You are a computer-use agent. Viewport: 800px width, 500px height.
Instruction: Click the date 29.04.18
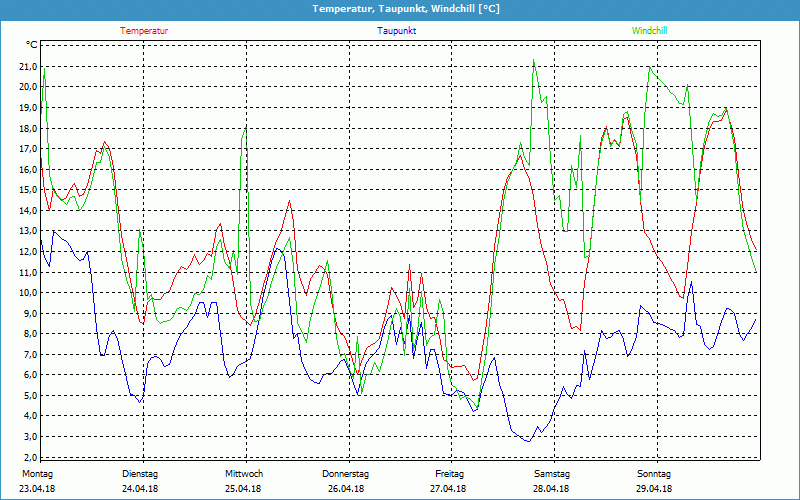point(654,489)
